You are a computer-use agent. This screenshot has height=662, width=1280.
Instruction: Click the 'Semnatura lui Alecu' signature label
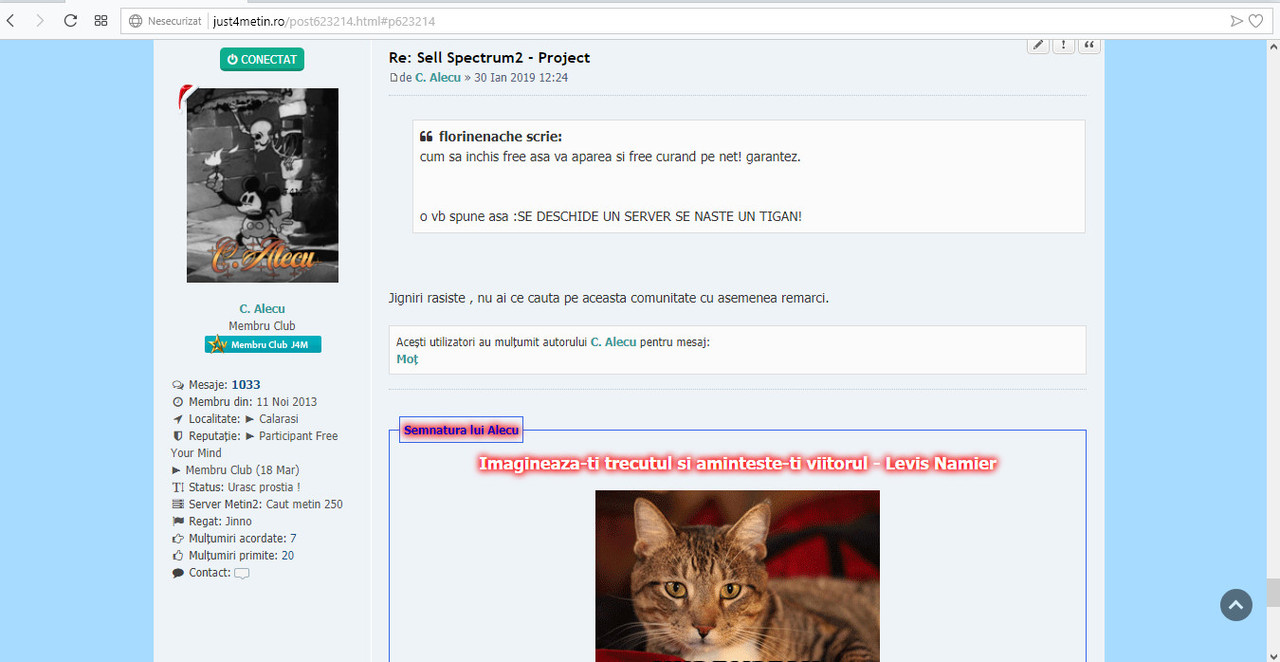coord(461,430)
